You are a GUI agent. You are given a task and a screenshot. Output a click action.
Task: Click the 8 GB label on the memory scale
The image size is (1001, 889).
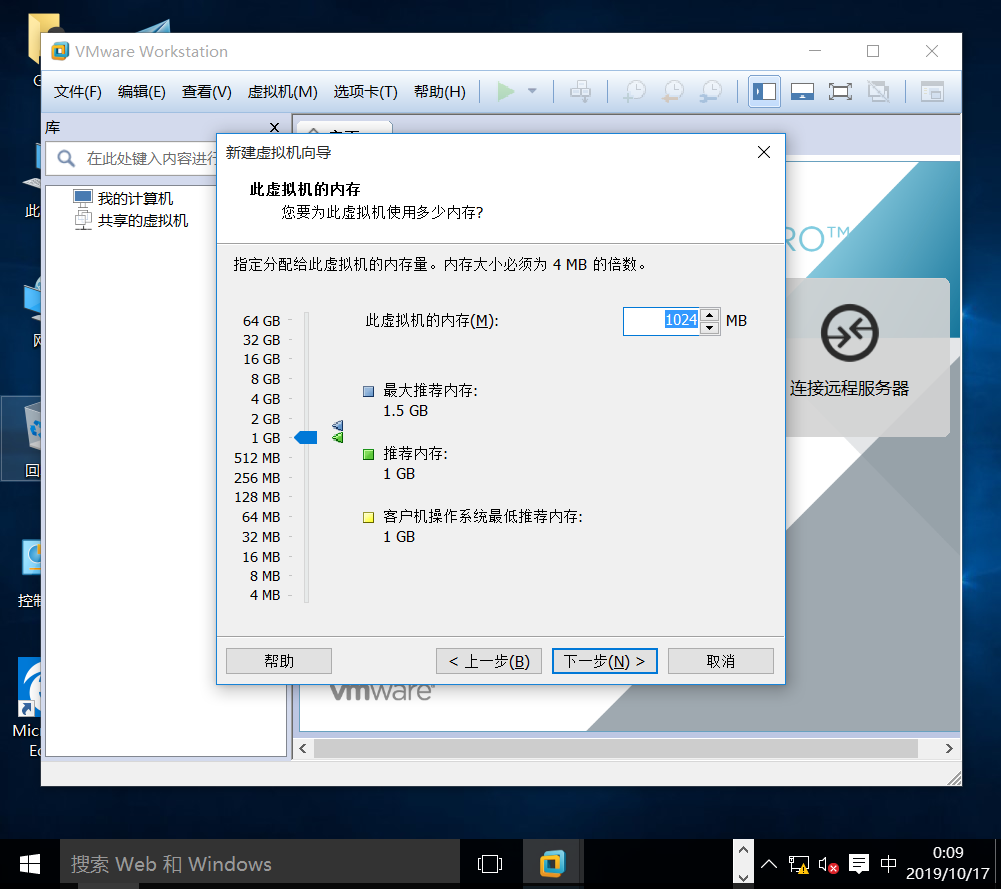266,379
